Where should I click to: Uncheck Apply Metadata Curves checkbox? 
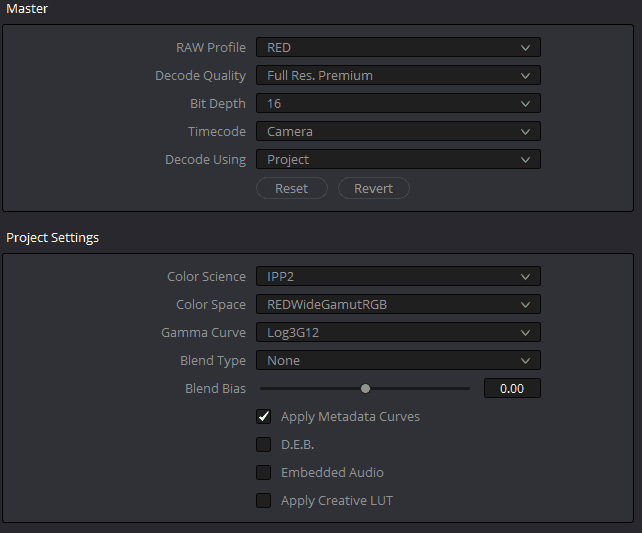coord(263,417)
